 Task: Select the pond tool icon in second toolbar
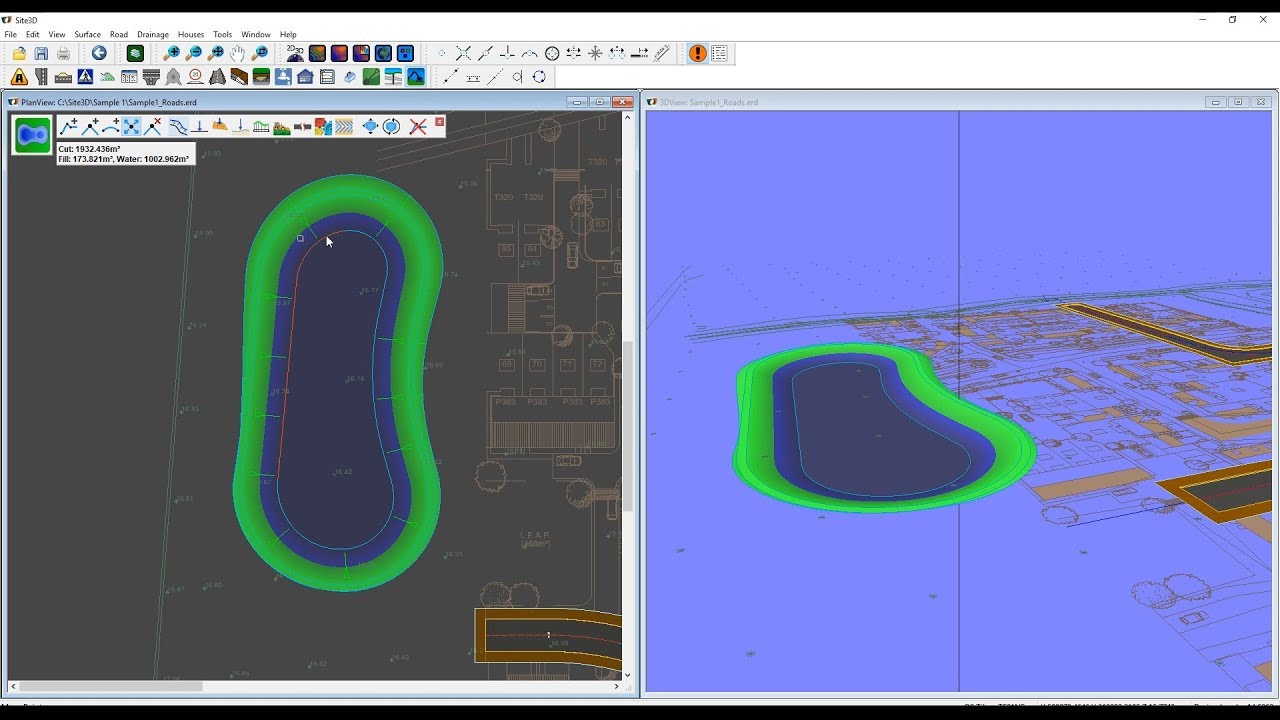tap(415, 77)
